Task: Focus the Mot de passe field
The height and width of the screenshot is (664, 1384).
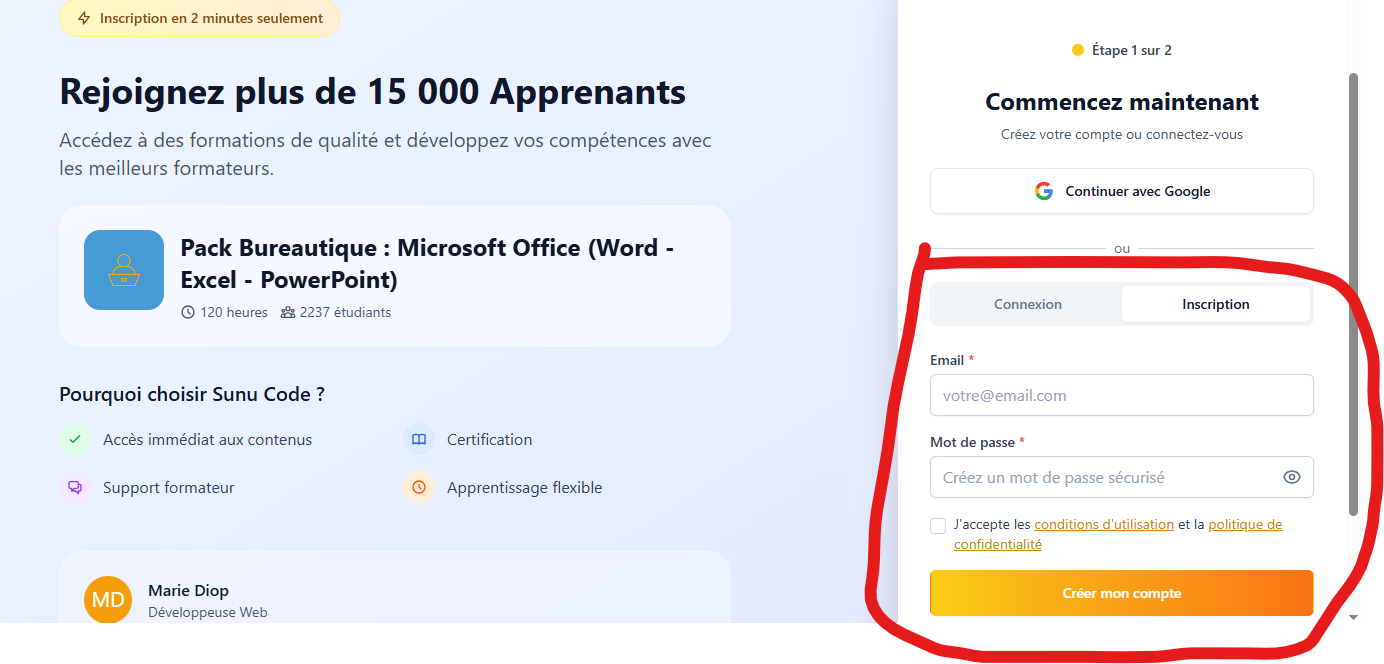Action: tap(1122, 477)
